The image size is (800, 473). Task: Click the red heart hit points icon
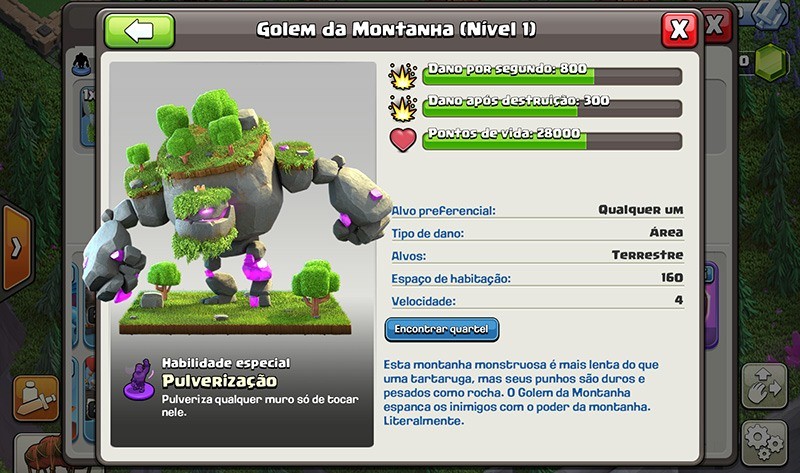(x=403, y=139)
